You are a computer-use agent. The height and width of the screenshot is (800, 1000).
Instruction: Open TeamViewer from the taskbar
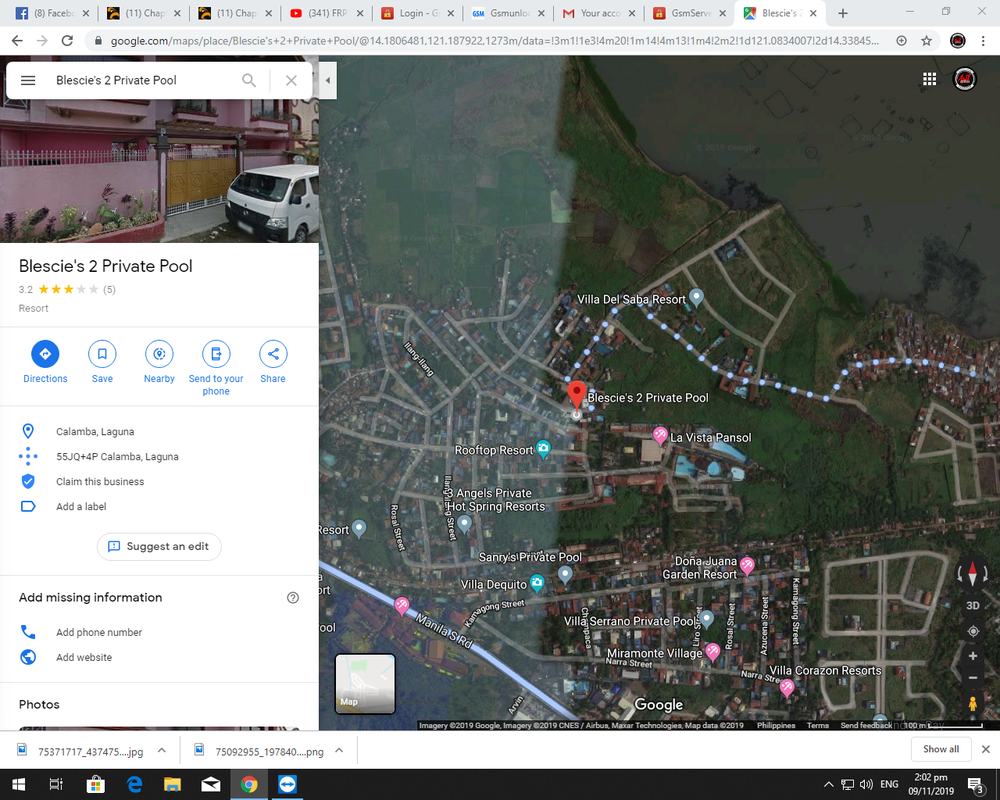tap(287, 784)
